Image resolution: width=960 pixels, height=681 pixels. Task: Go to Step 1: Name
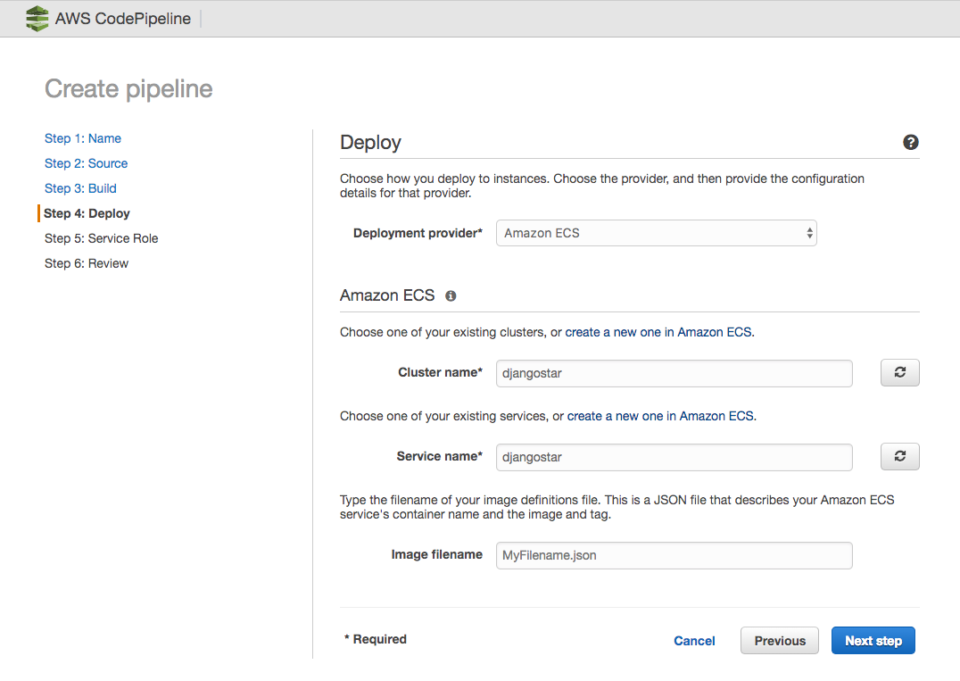[x=82, y=138]
